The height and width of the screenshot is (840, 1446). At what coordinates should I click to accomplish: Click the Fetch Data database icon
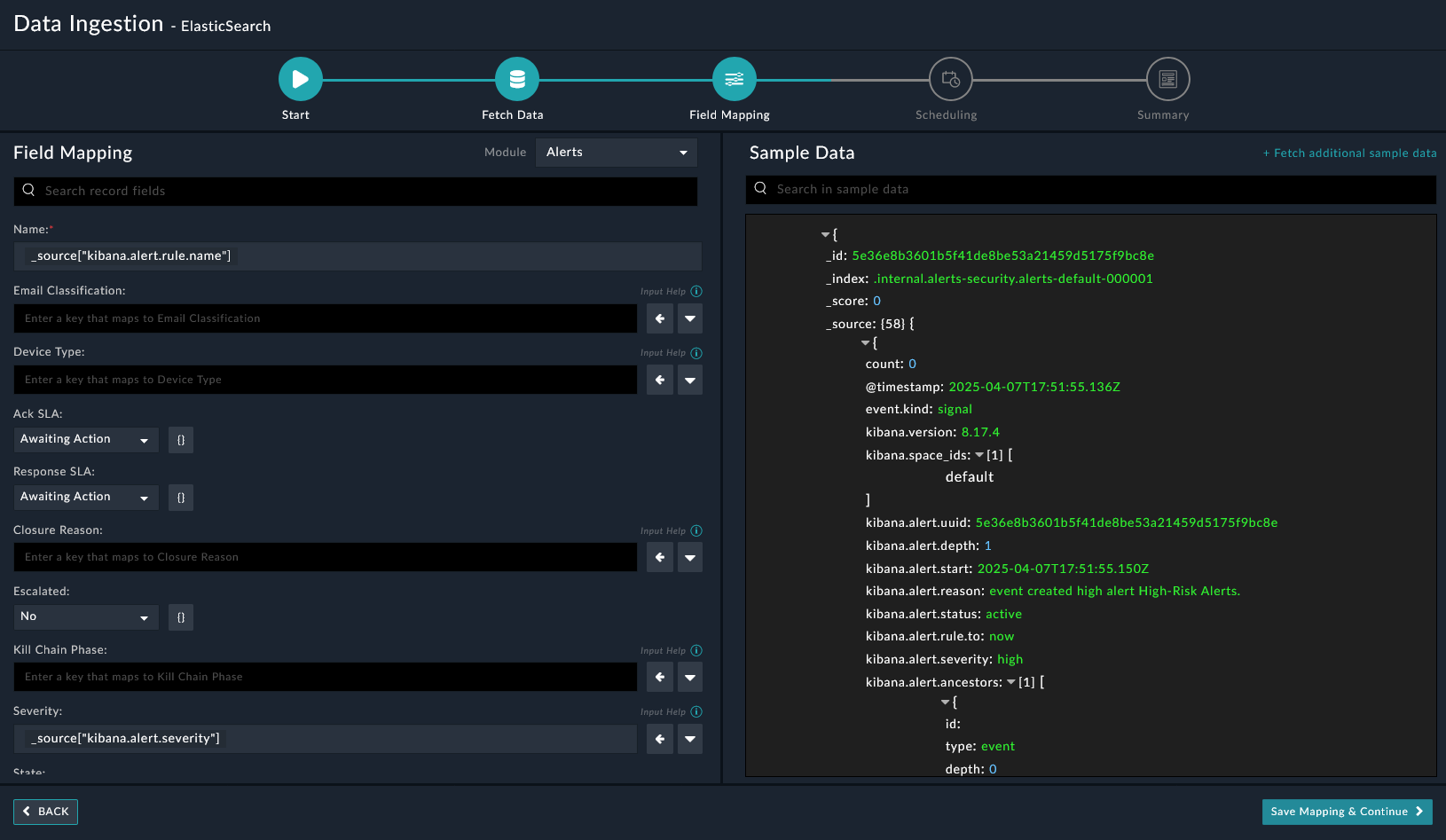[x=517, y=79]
